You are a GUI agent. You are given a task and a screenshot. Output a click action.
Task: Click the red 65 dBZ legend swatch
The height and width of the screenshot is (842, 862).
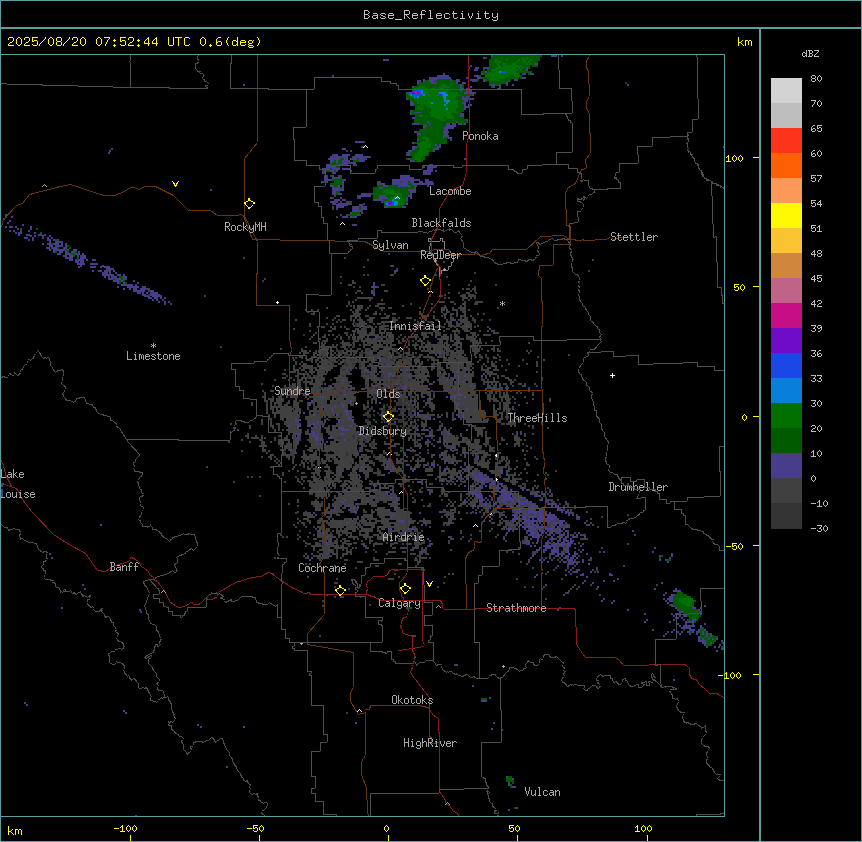click(x=786, y=141)
